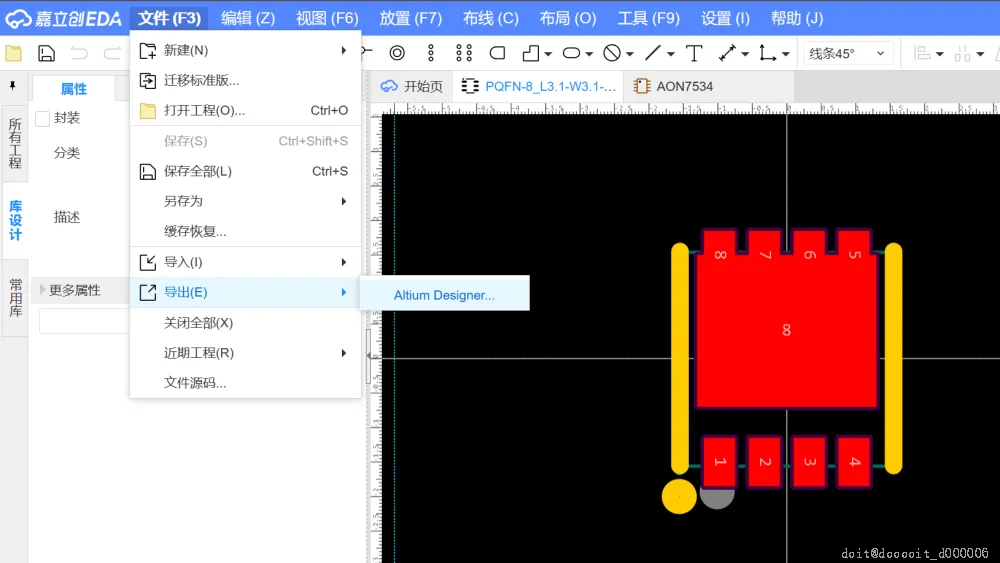Open the dropdown next to prohibited region tool
1000x563 pixels.
point(629,54)
